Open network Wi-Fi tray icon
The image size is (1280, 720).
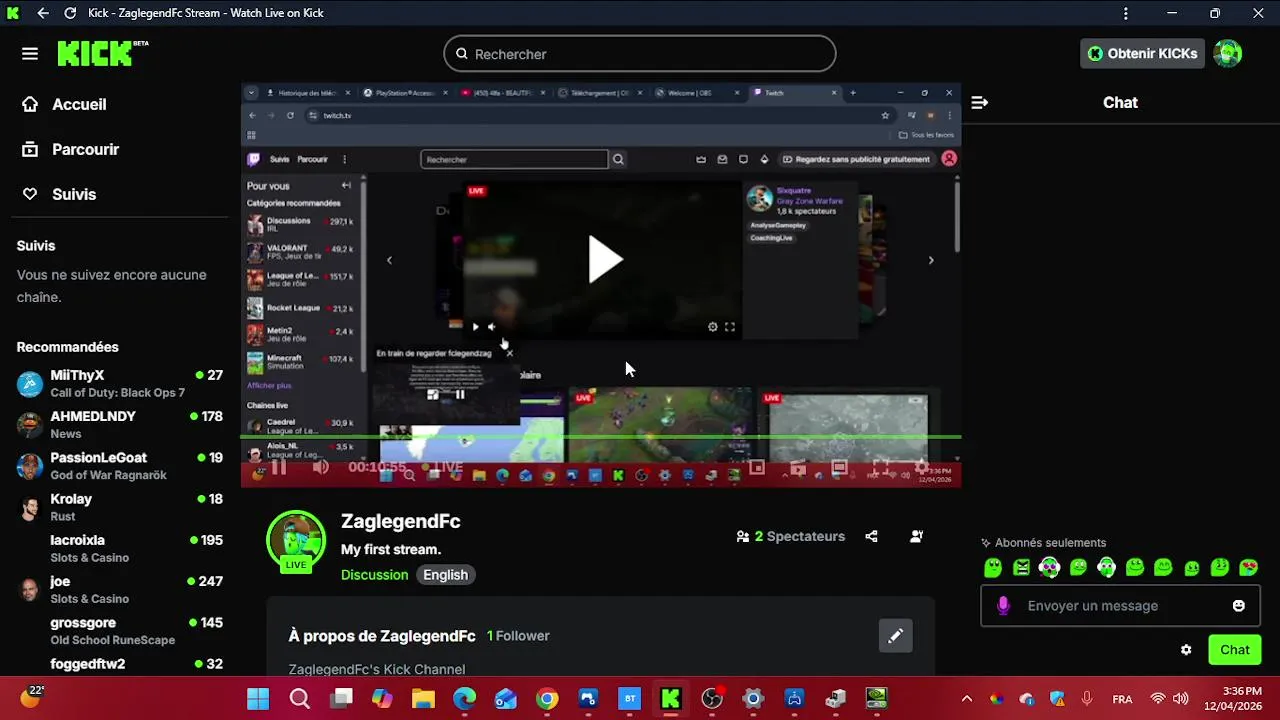[x=1158, y=699]
